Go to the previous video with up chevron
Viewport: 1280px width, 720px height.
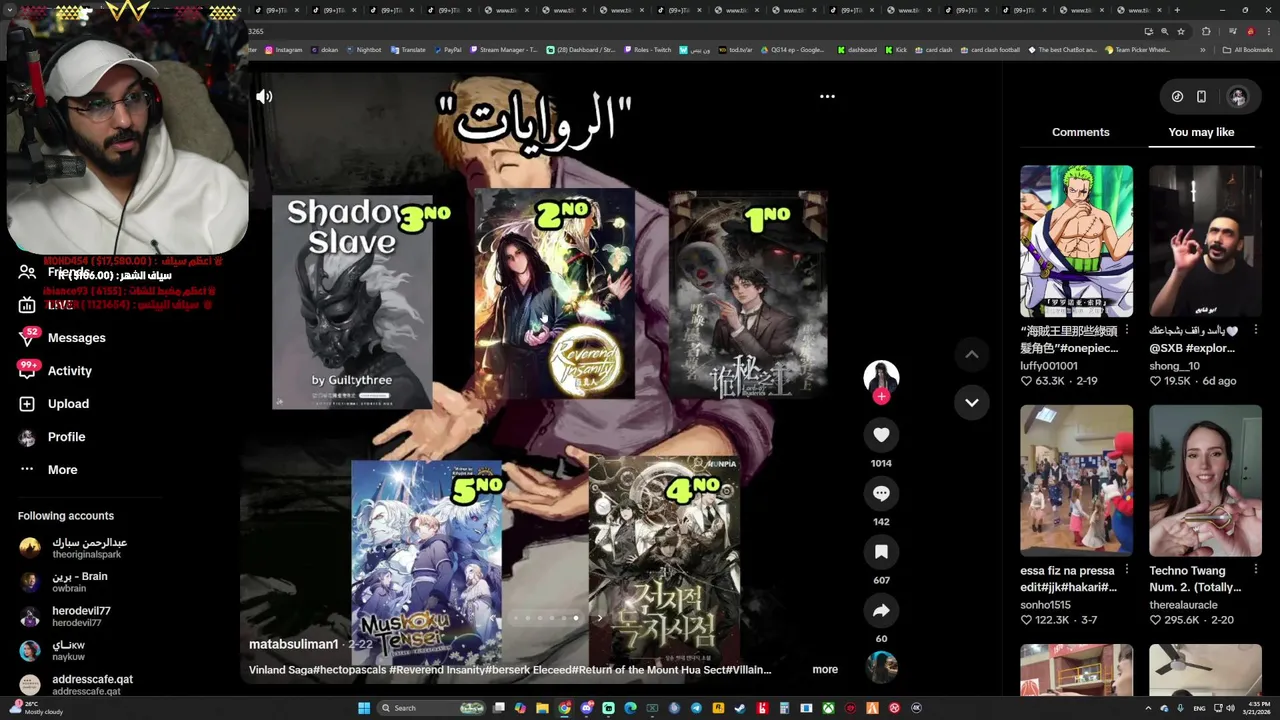(x=971, y=354)
